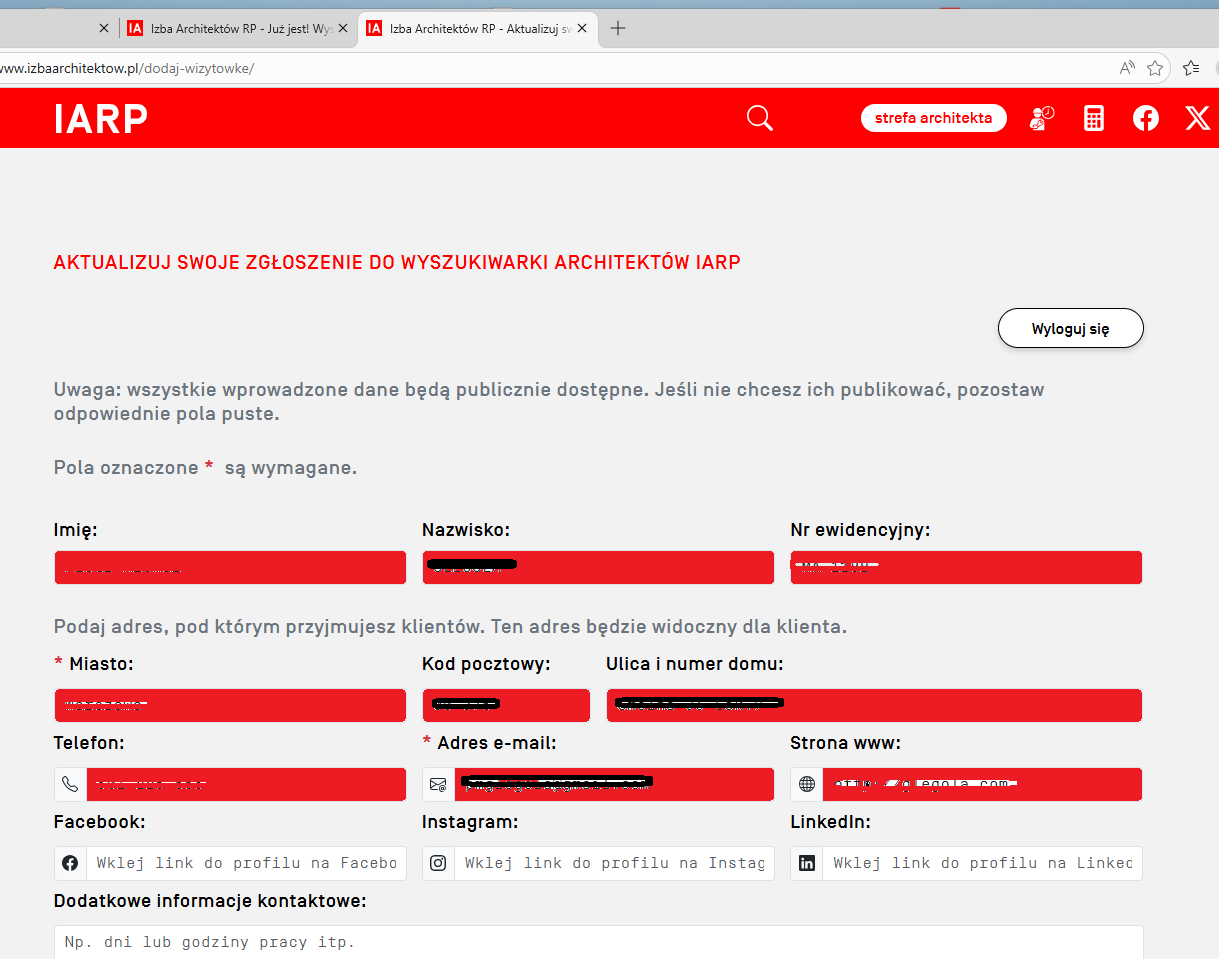Open IARP Facebook page icon
The width and height of the screenshot is (1219, 959).
click(1145, 119)
